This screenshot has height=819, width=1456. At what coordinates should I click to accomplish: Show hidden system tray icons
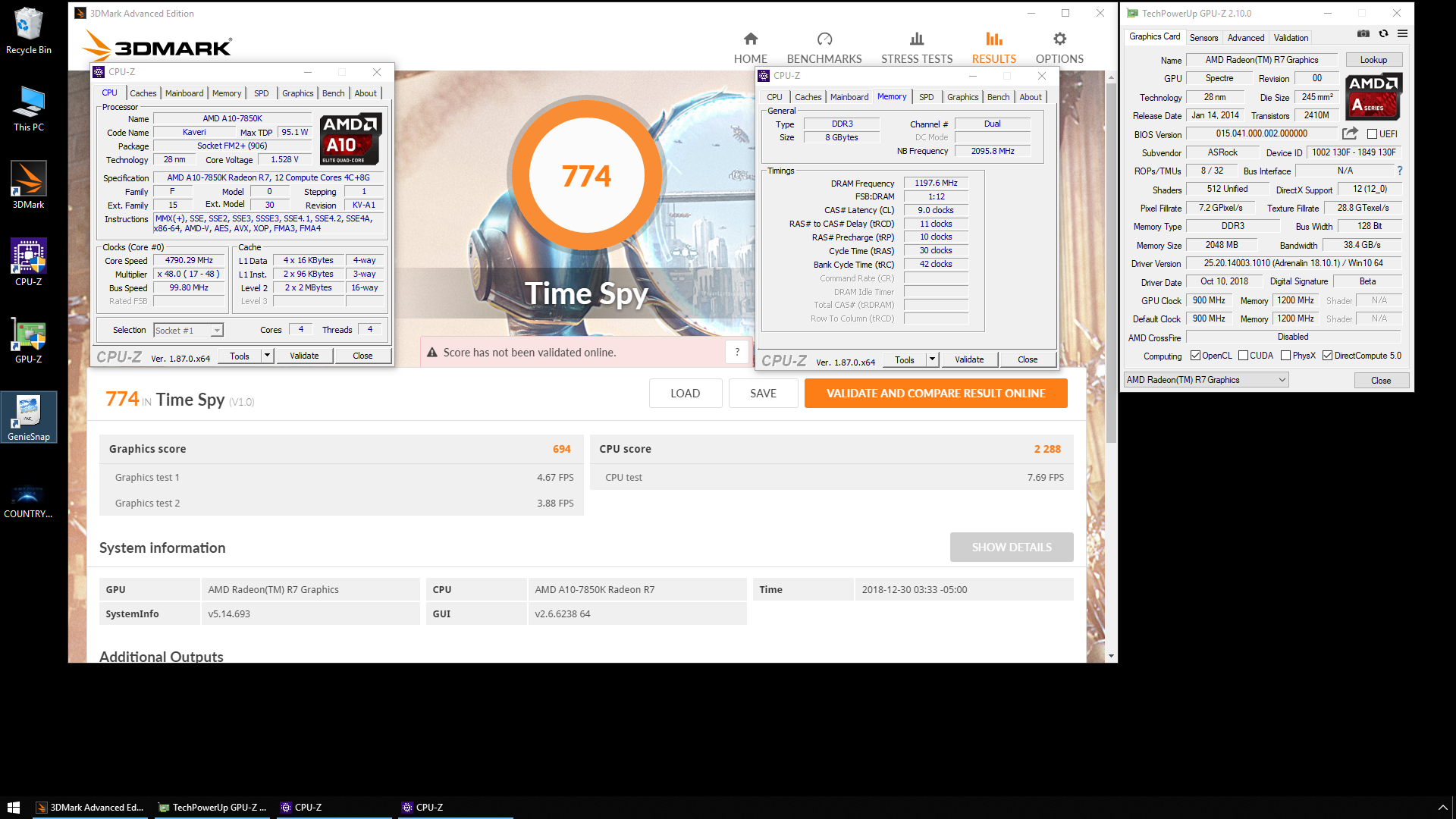coord(1442,808)
